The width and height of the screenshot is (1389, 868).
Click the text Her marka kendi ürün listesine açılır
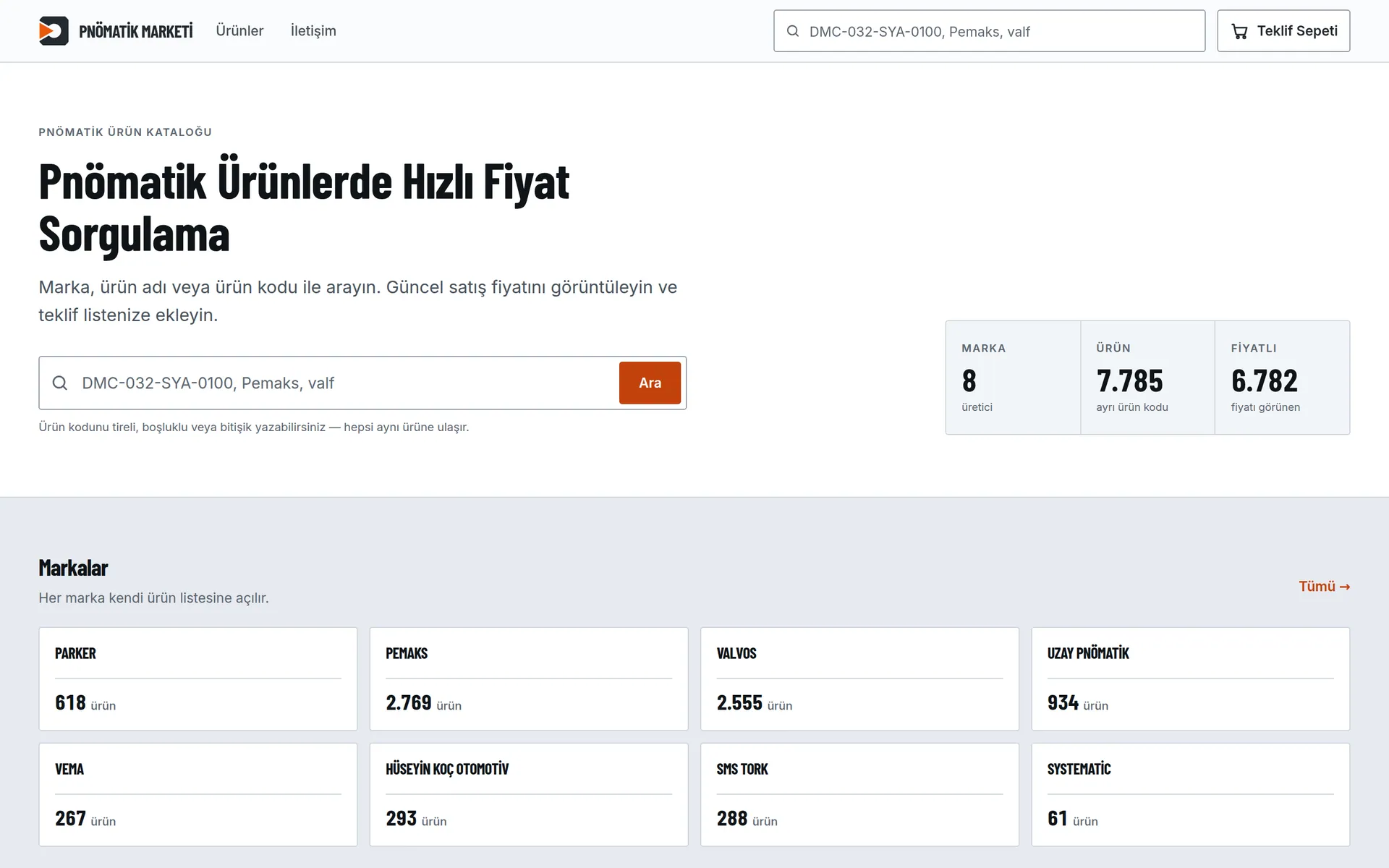[x=153, y=598]
